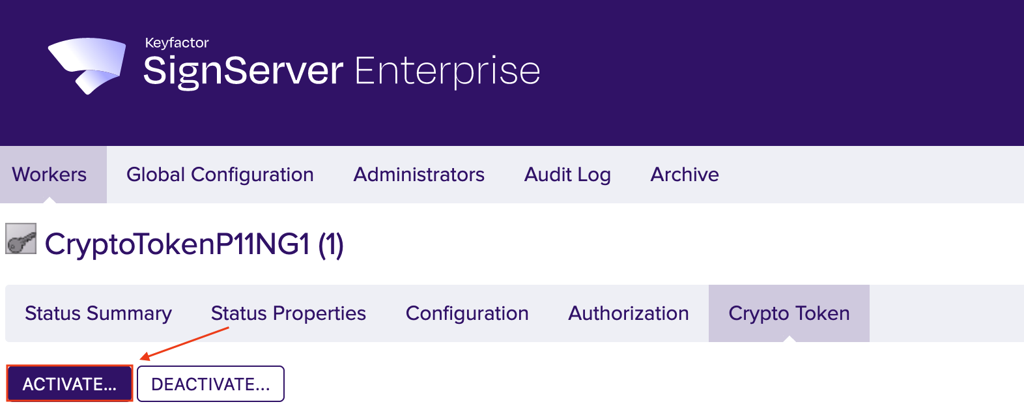Open the Authorization tab

tap(628, 313)
